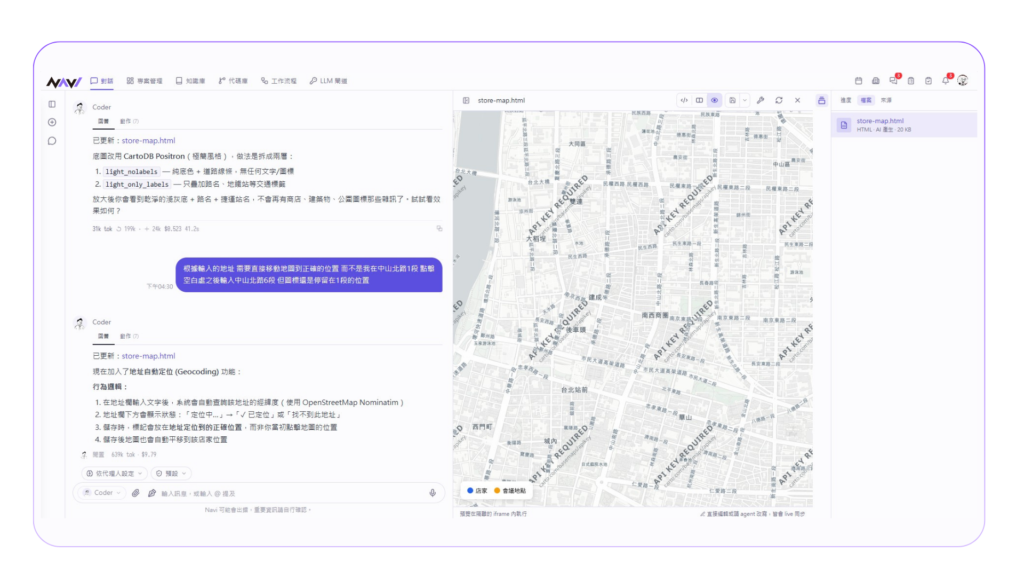
Task: Open the calendar icon in the top bar
Action: (x=858, y=81)
